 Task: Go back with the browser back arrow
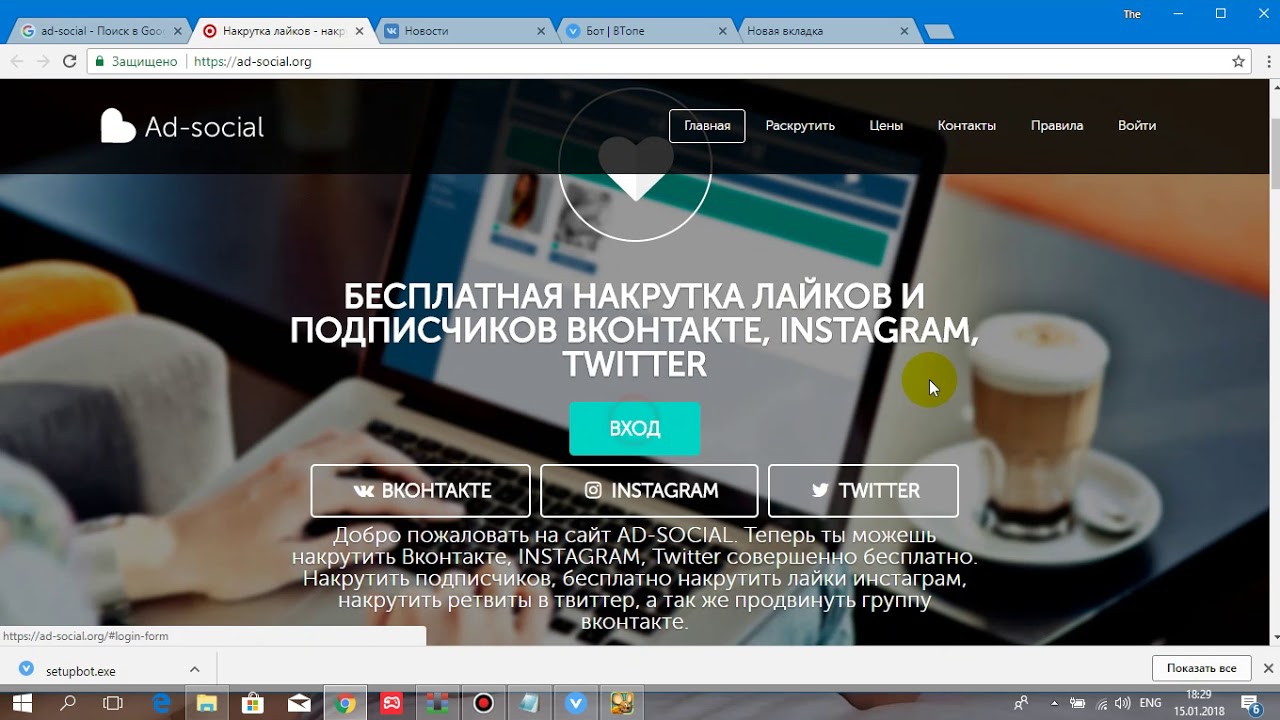click(17, 61)
